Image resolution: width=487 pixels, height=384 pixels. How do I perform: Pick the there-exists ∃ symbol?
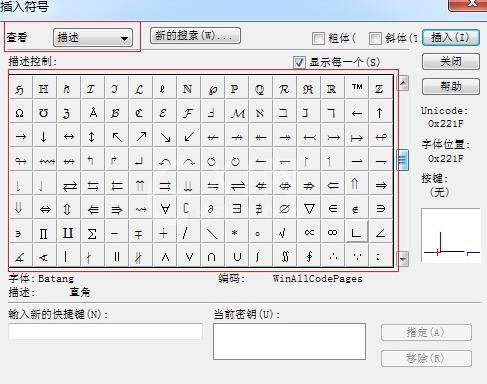[x=237, y=209]
